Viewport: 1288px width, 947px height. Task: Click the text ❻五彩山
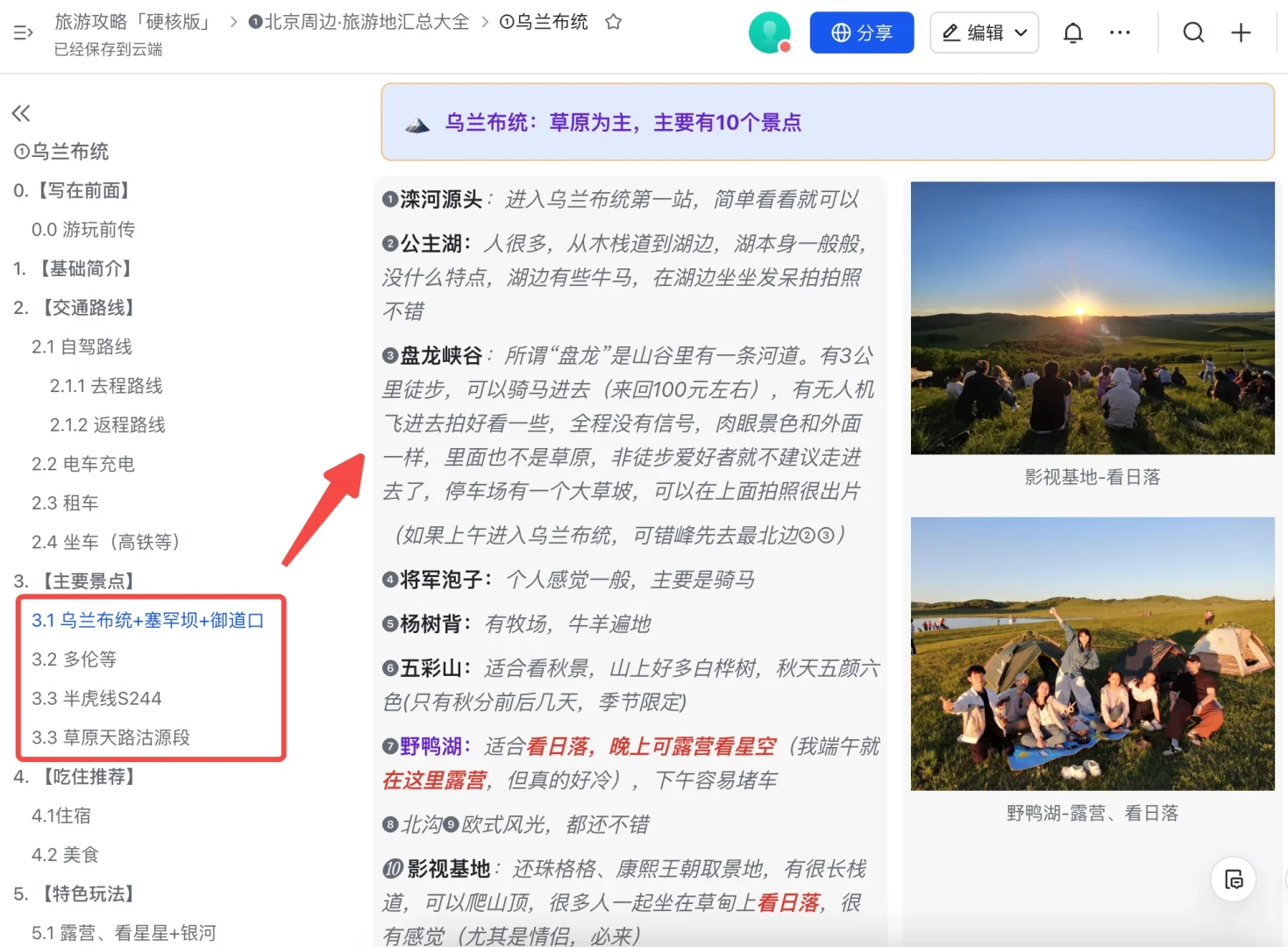427,668
